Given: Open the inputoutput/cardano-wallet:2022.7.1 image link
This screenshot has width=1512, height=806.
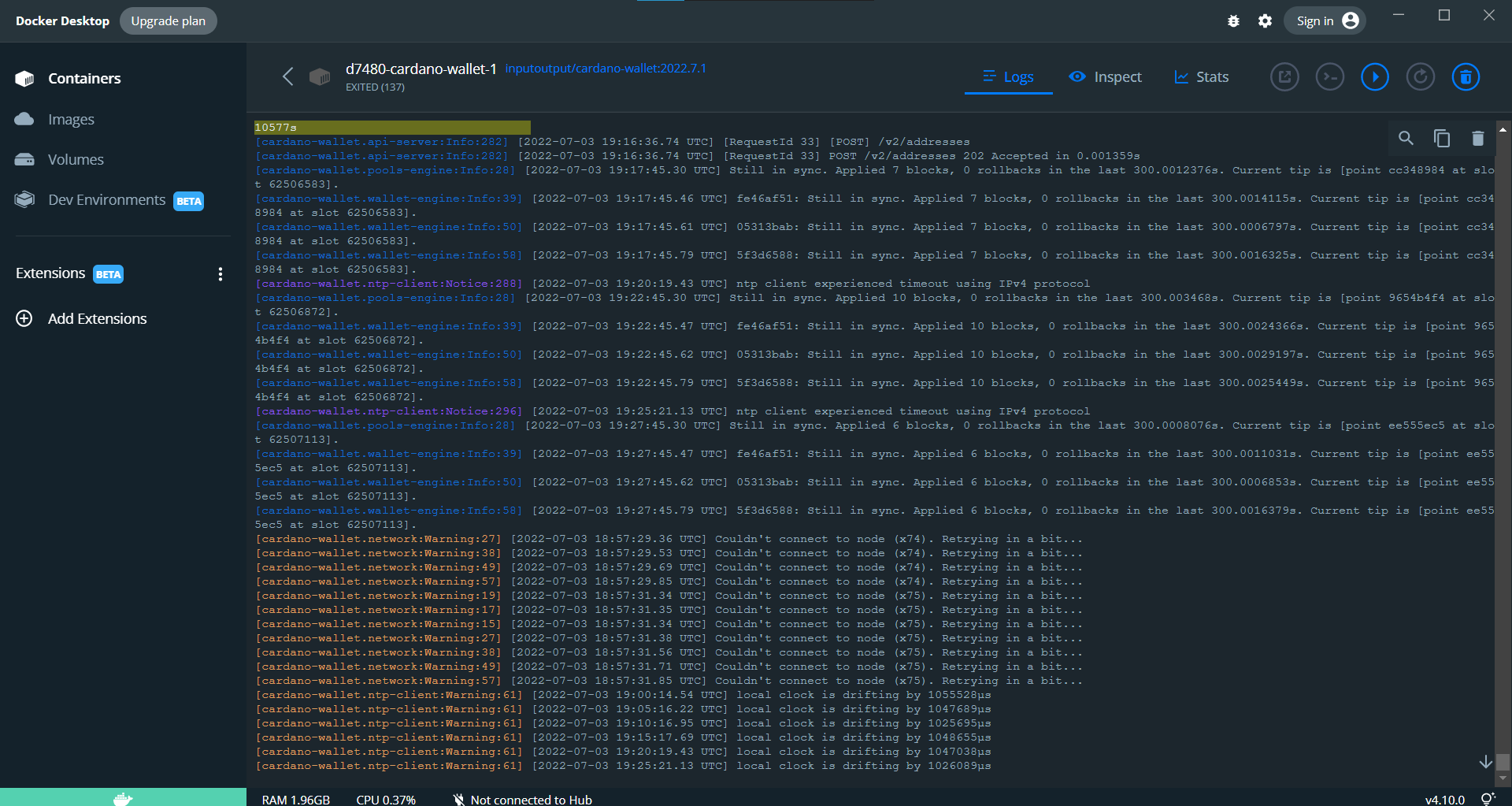Looking at the screenshot, I should 606,69.
